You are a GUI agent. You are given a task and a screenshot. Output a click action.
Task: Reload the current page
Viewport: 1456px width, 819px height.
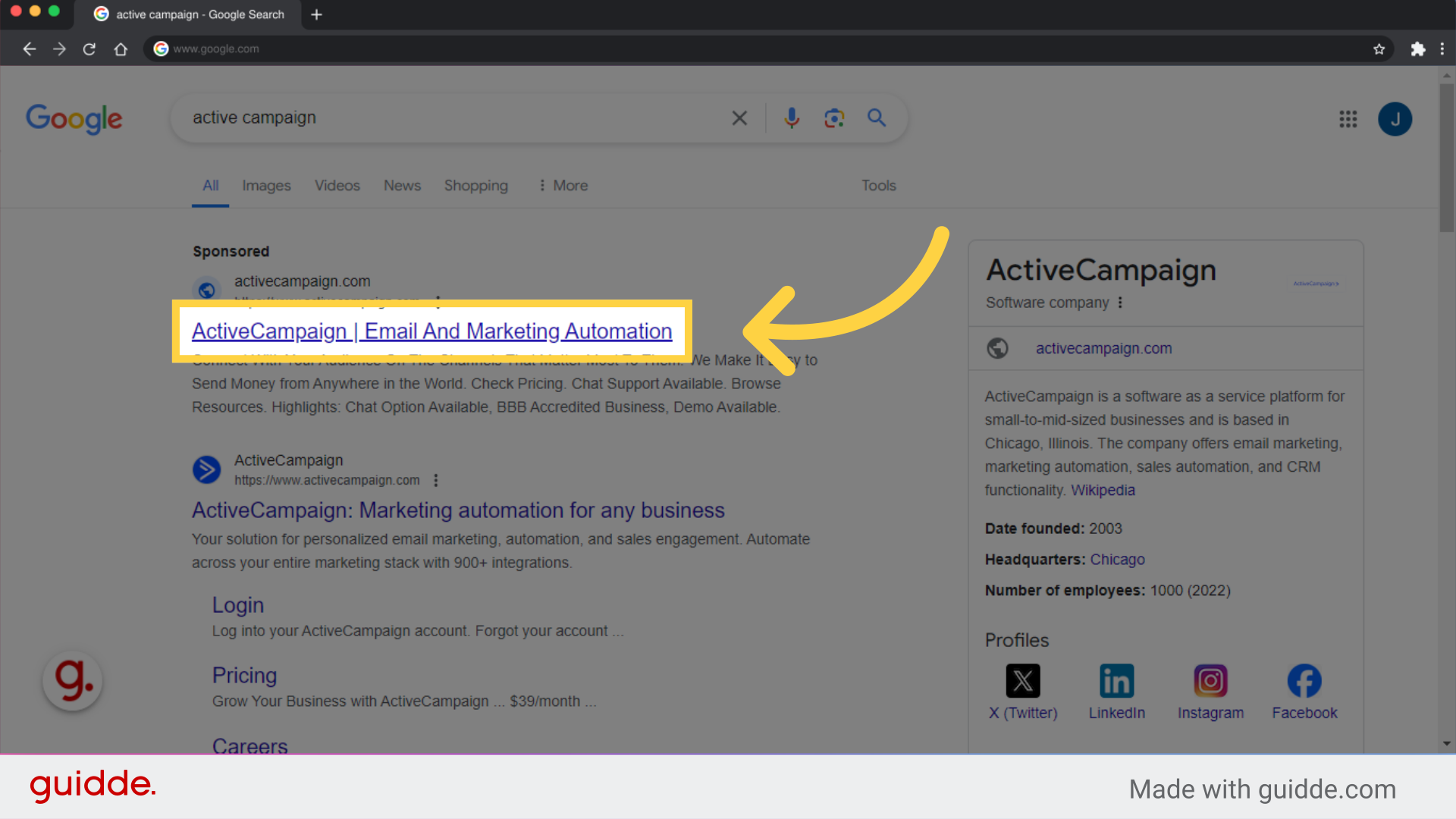click(89, 49)
